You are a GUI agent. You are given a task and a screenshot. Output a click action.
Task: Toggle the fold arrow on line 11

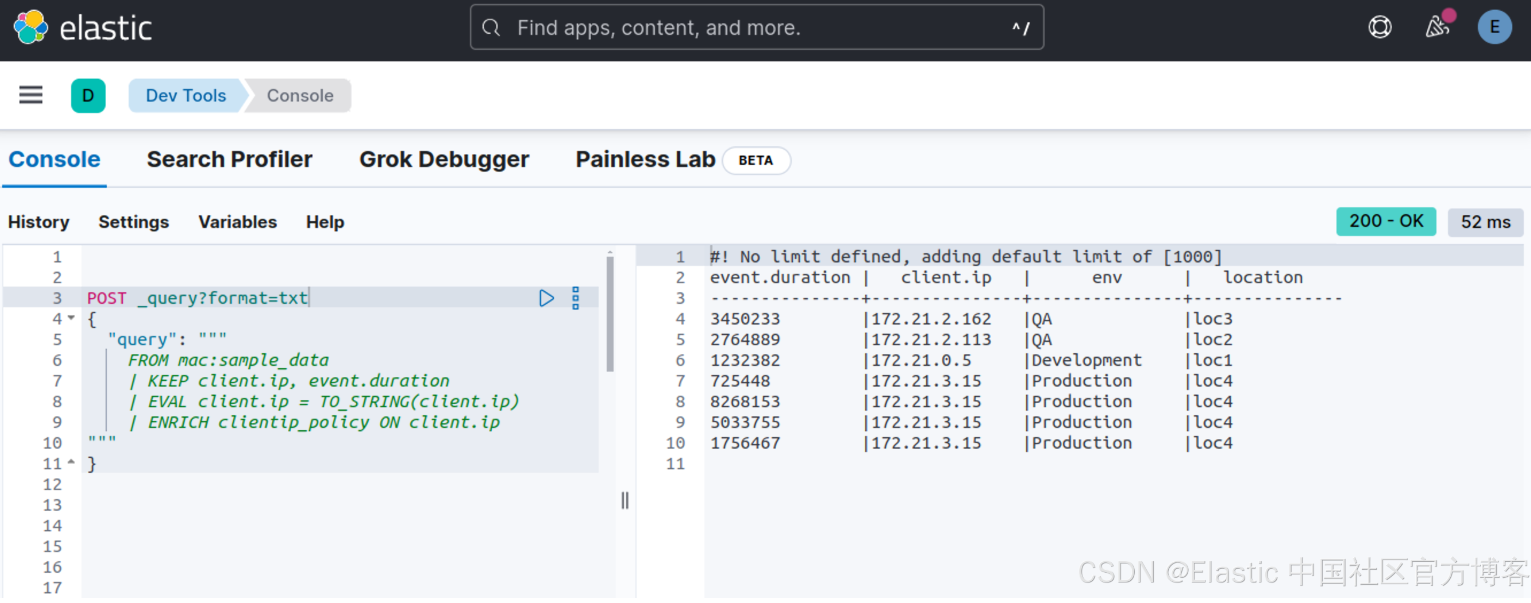pyautogui.click(x=71, y=464)
